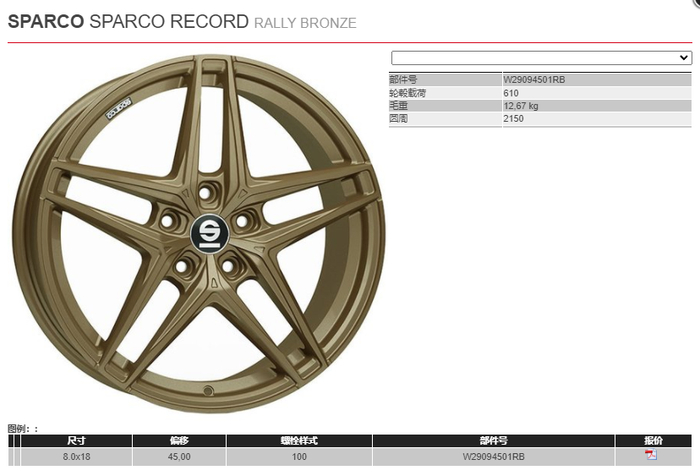Click the 偏移 column header
700x476 pixels.
click(179, 441)
